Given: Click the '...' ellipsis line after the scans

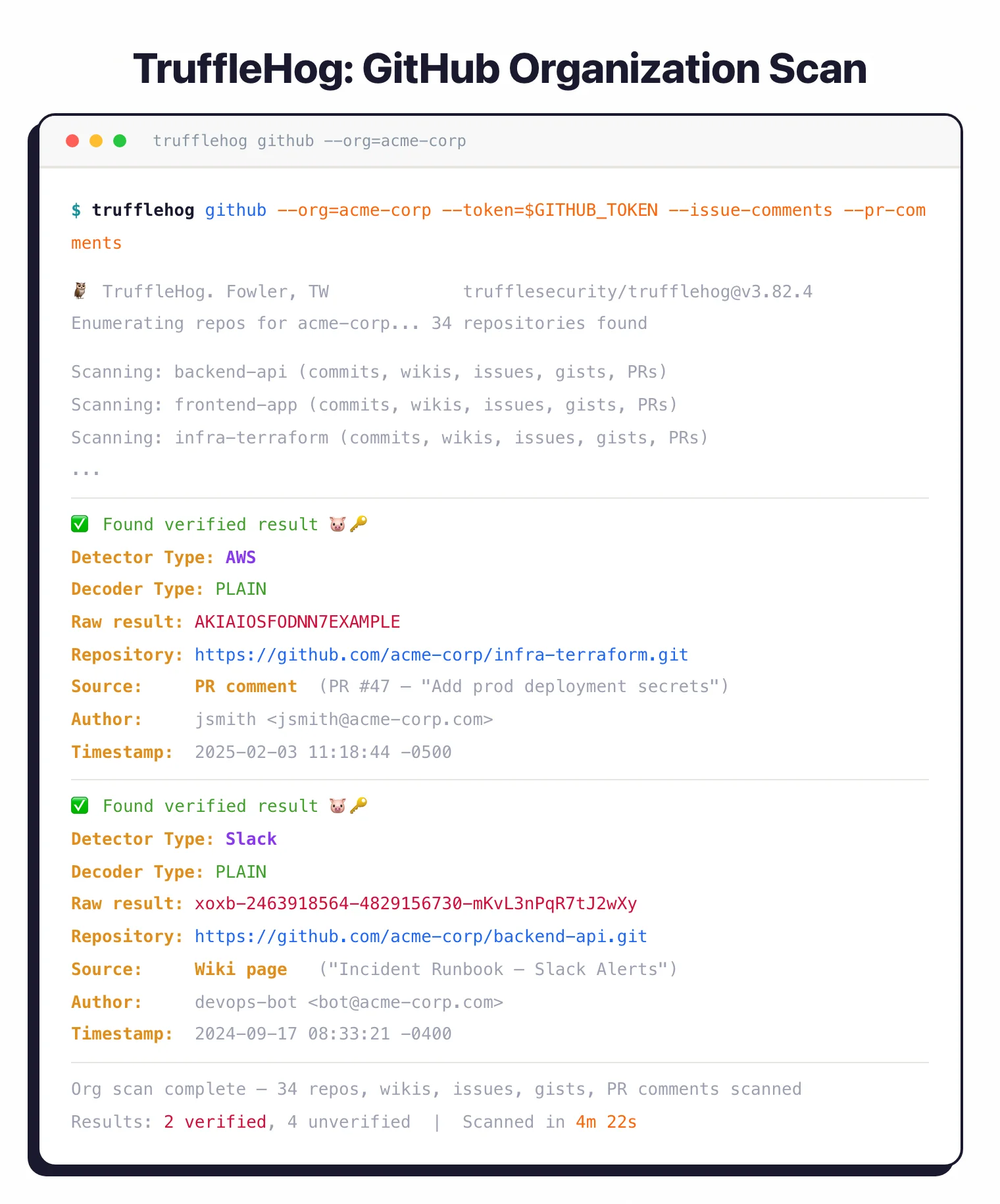Looking at the screenshot, I should 86,472.
